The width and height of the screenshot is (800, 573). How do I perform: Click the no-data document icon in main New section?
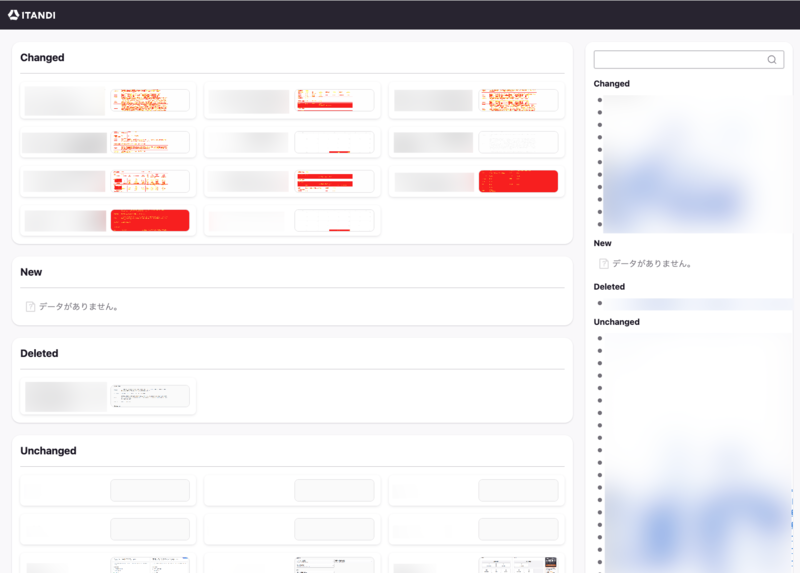pyautogui.click(x=30, y=307)
